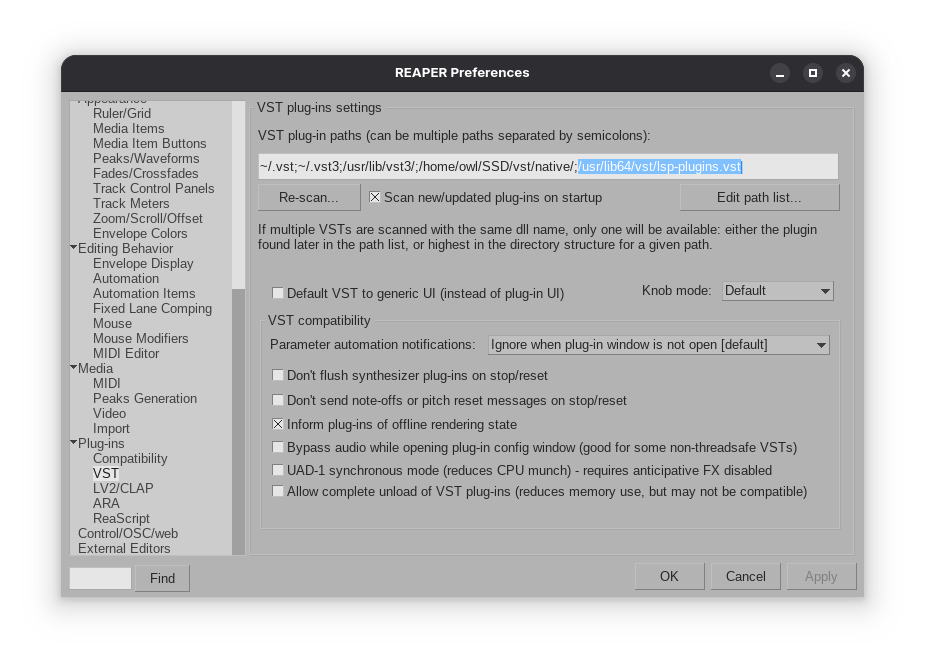Enable Default VST to generic UI checkbox

pos(277,293)
